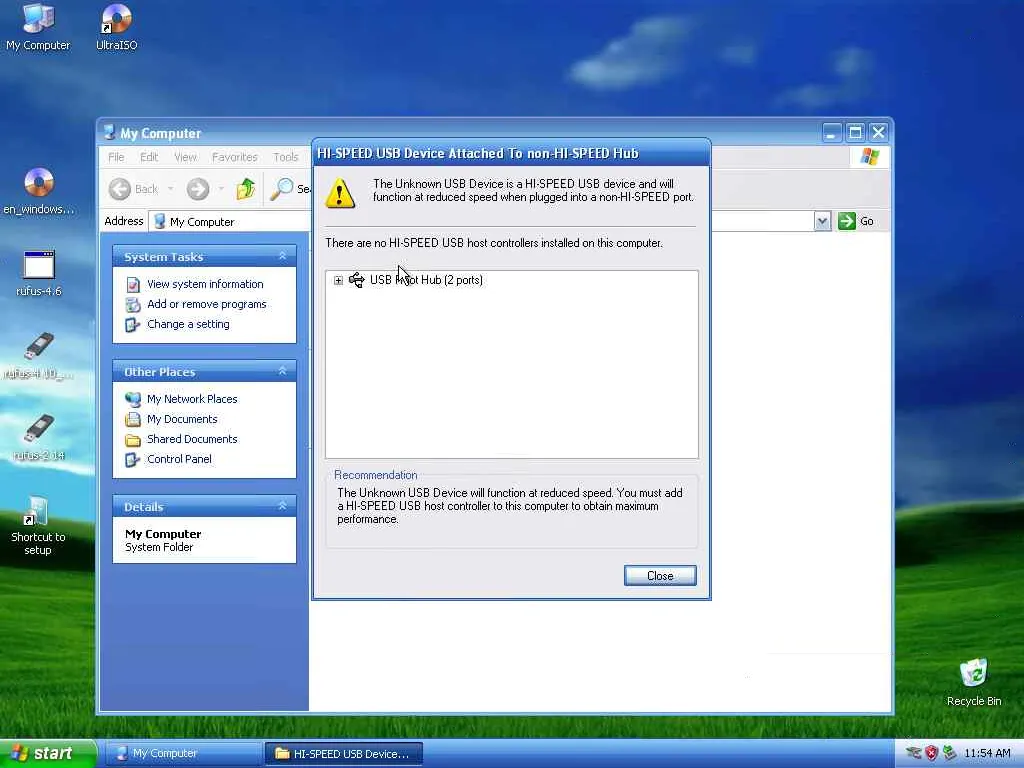This screenshot has width=1024, height=768.
Task: Go up one folder level
Action: pyautogui.click(x=246, y=189)
